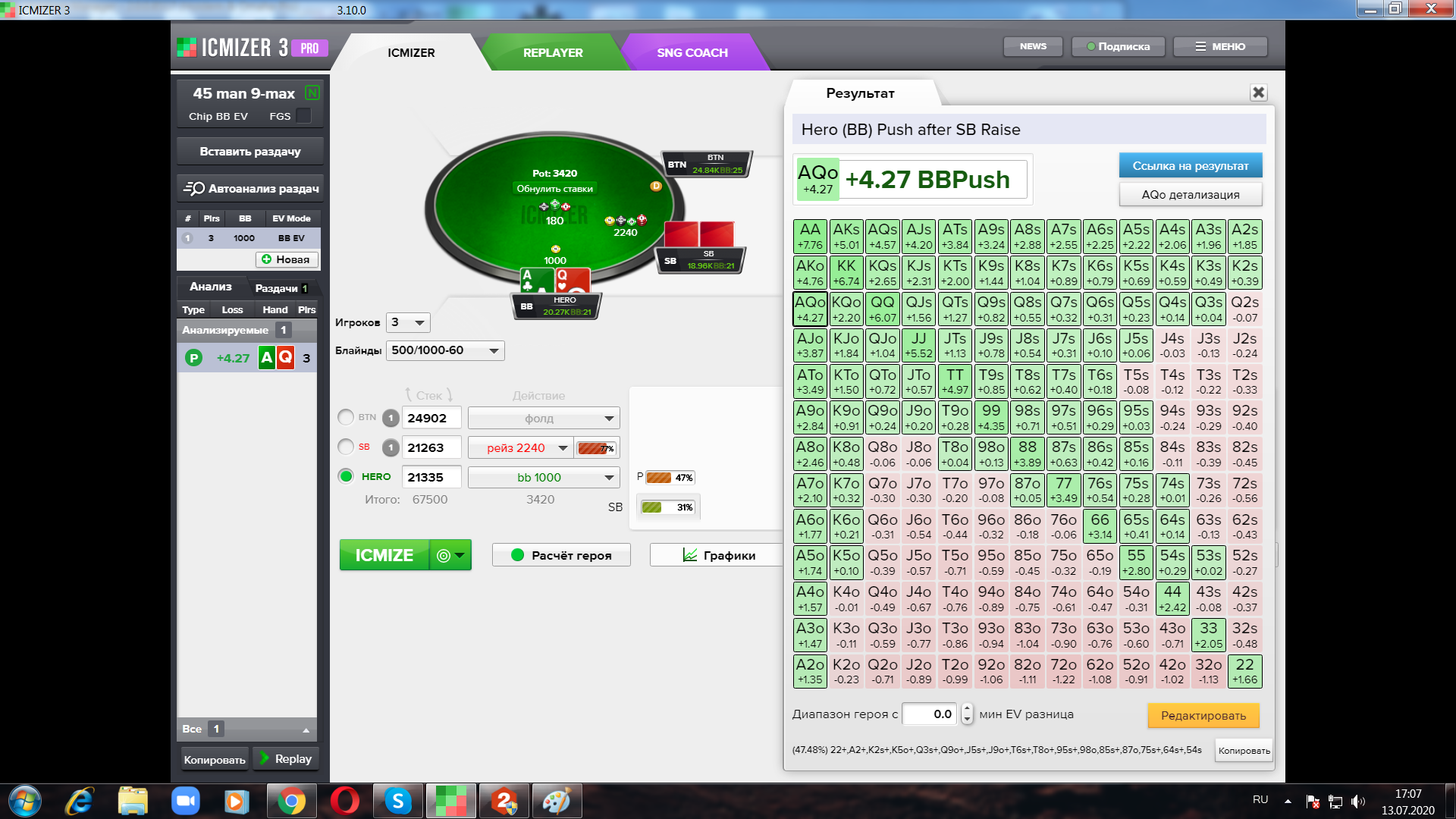1456x819 pixels.
Task: Click the Графики chart icon
Action: coord(690,555)
